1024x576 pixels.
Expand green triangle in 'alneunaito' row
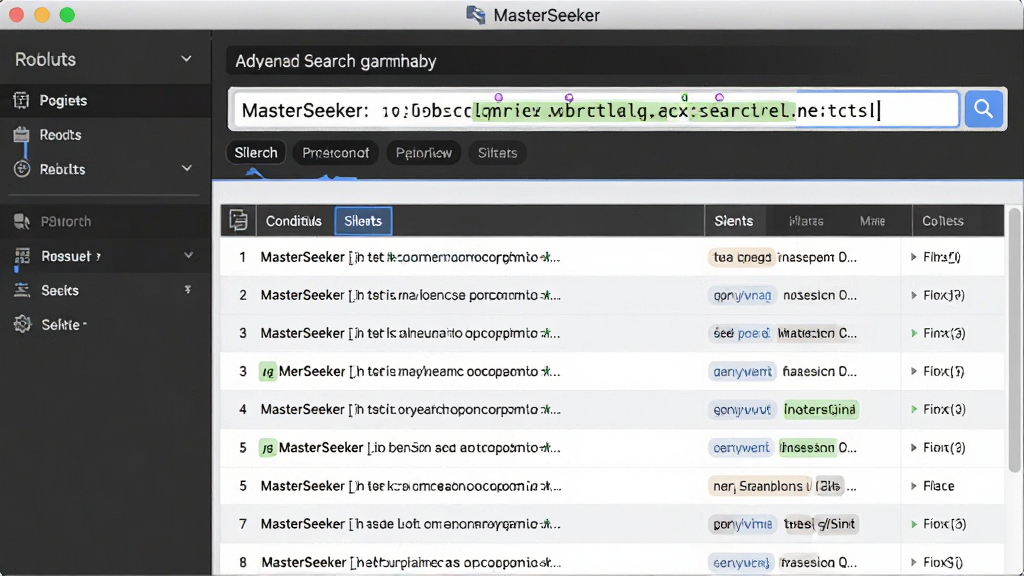click(914, 333)
